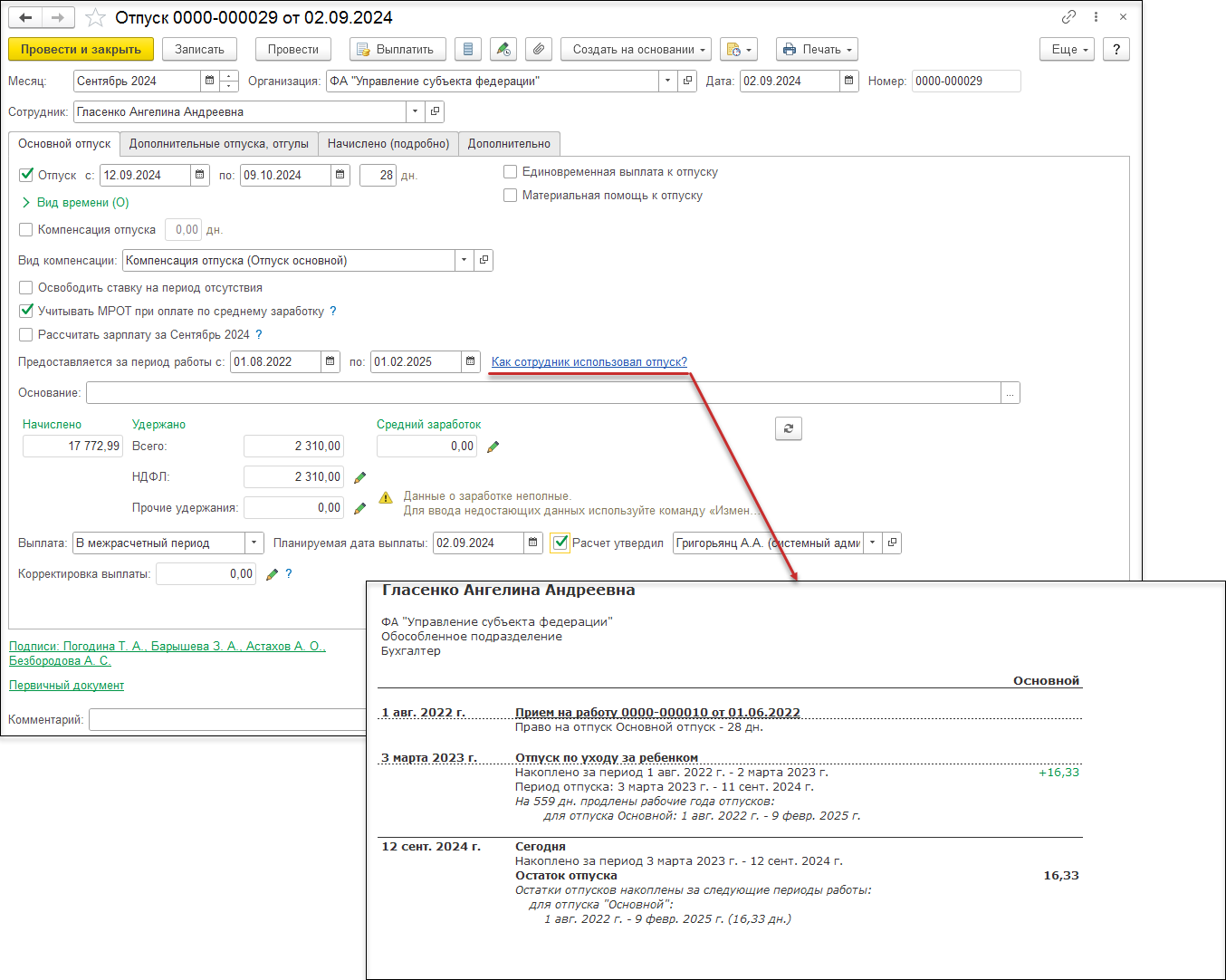Enable Единовременная выплата к отпуску

(x=511, y=171)
